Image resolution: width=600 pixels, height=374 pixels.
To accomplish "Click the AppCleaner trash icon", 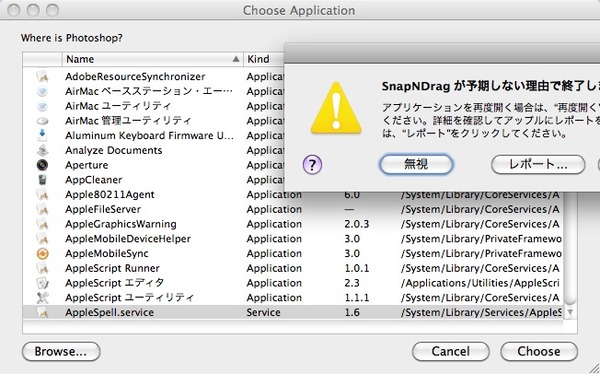I will 42,180.
